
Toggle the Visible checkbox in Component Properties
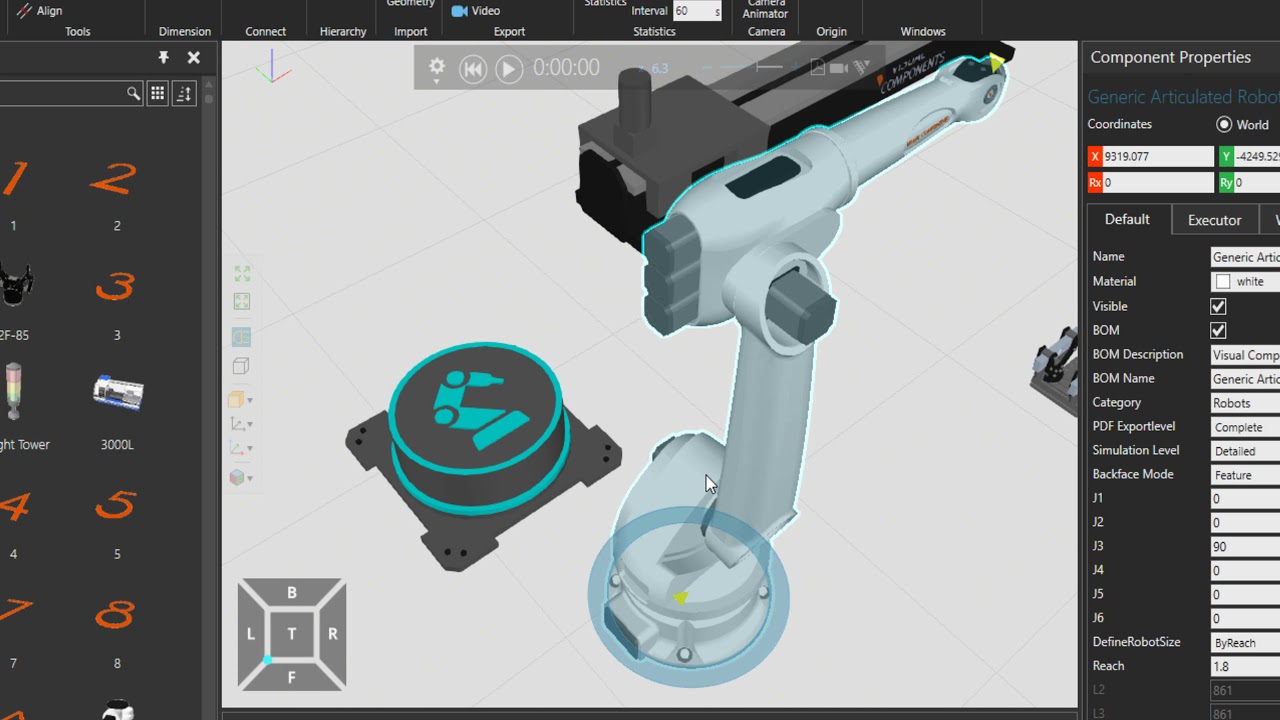pos(1218,306)
